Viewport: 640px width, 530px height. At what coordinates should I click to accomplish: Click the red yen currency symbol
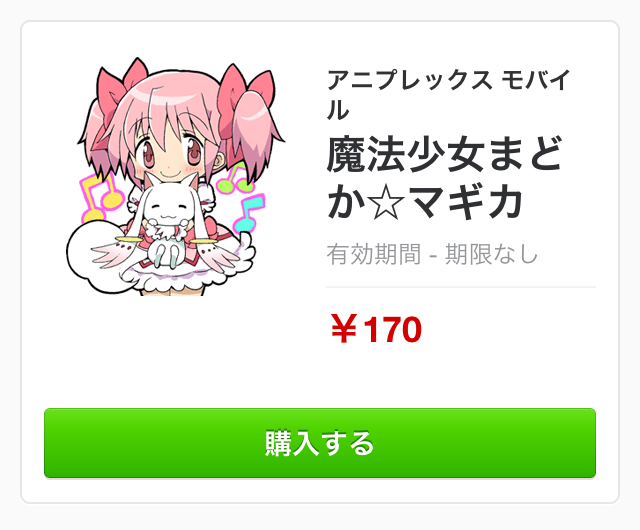[344, 329]
